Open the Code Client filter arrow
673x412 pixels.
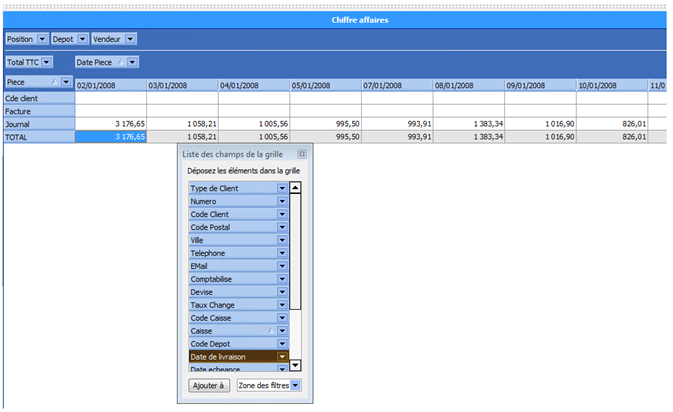(x=282, y=214)
